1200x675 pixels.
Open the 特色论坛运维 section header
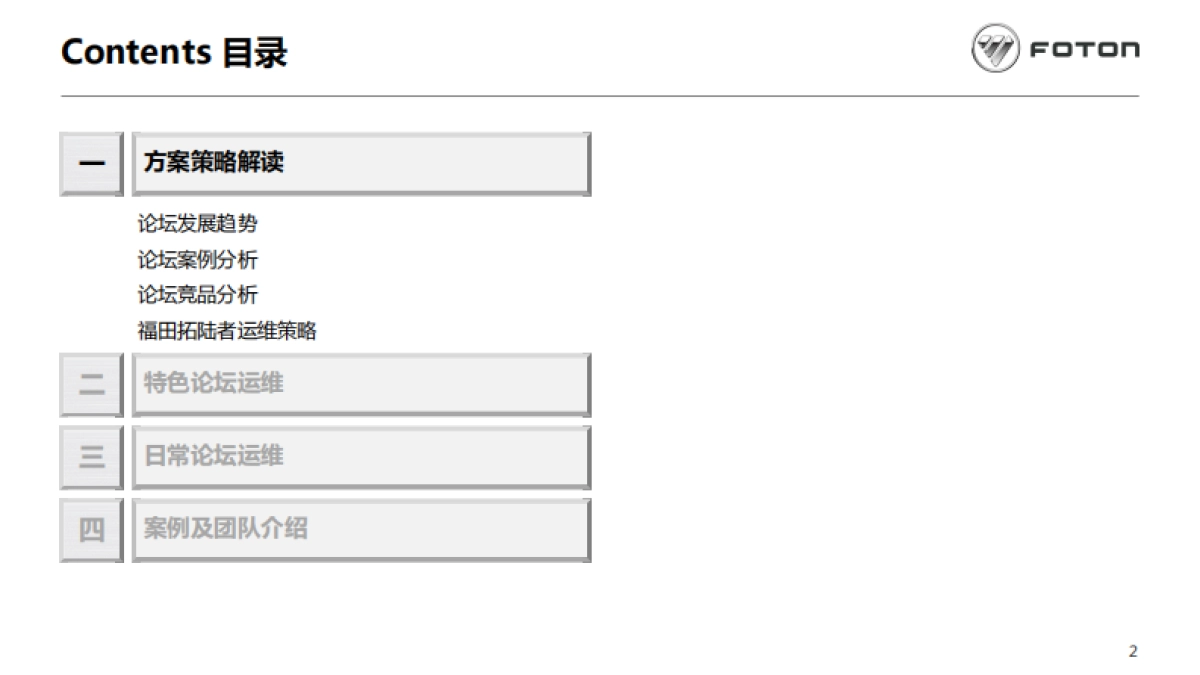point(214,383)
